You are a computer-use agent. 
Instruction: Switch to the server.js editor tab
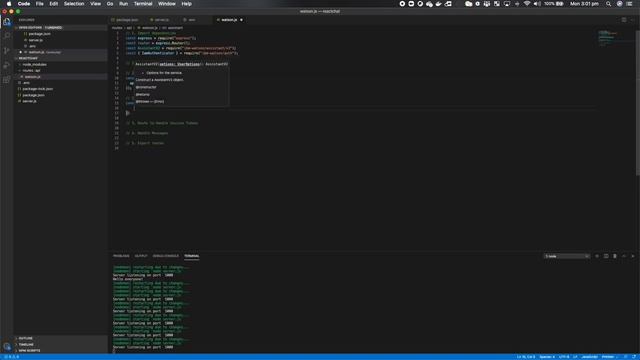[x=161, y=20]
